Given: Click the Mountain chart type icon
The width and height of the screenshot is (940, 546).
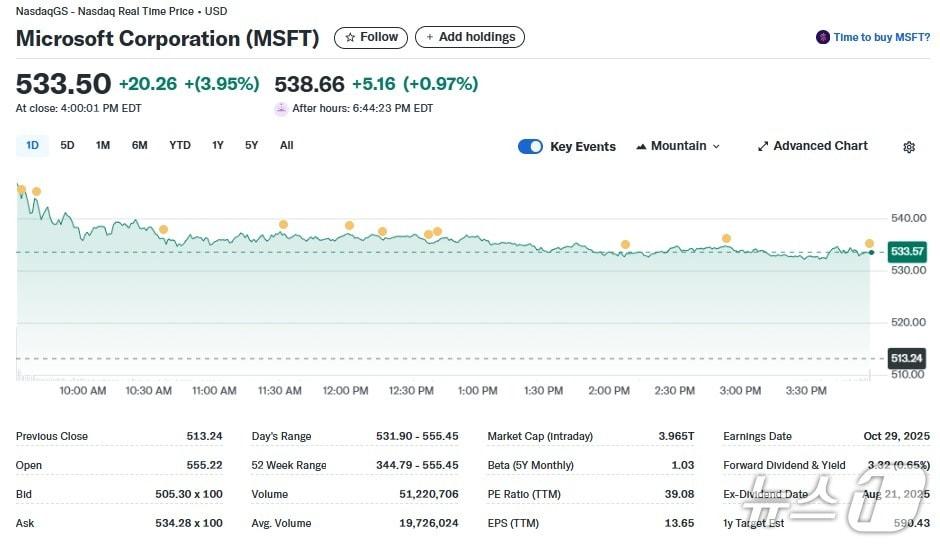Looking at the screenshot, I should tap(641, 146).
